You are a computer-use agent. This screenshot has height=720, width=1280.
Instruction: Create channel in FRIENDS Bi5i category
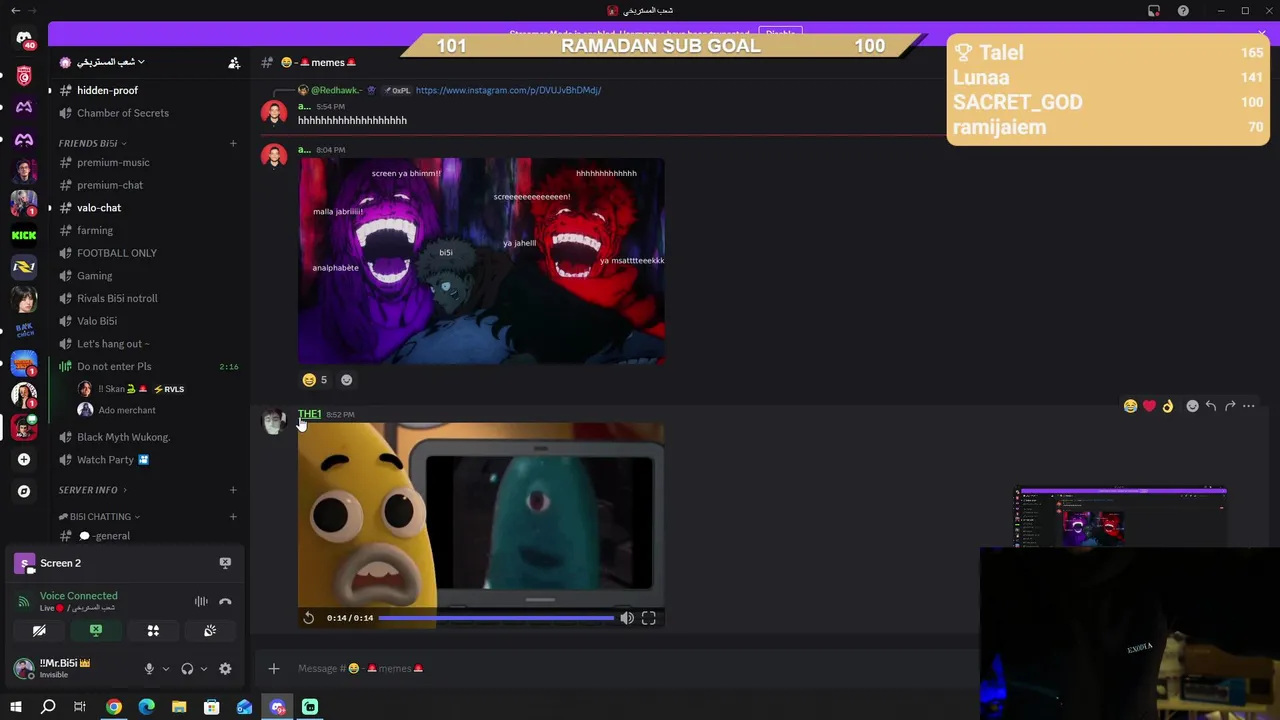pyautogui.click(x=233, y=143)
